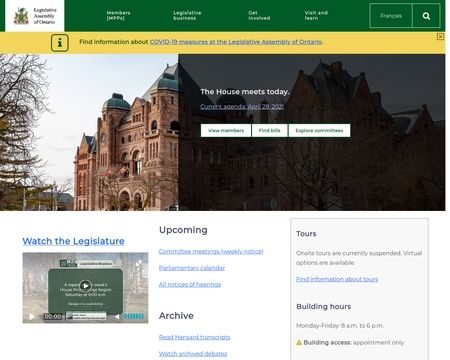Open the Get involved menu

(x=259, y=15)
